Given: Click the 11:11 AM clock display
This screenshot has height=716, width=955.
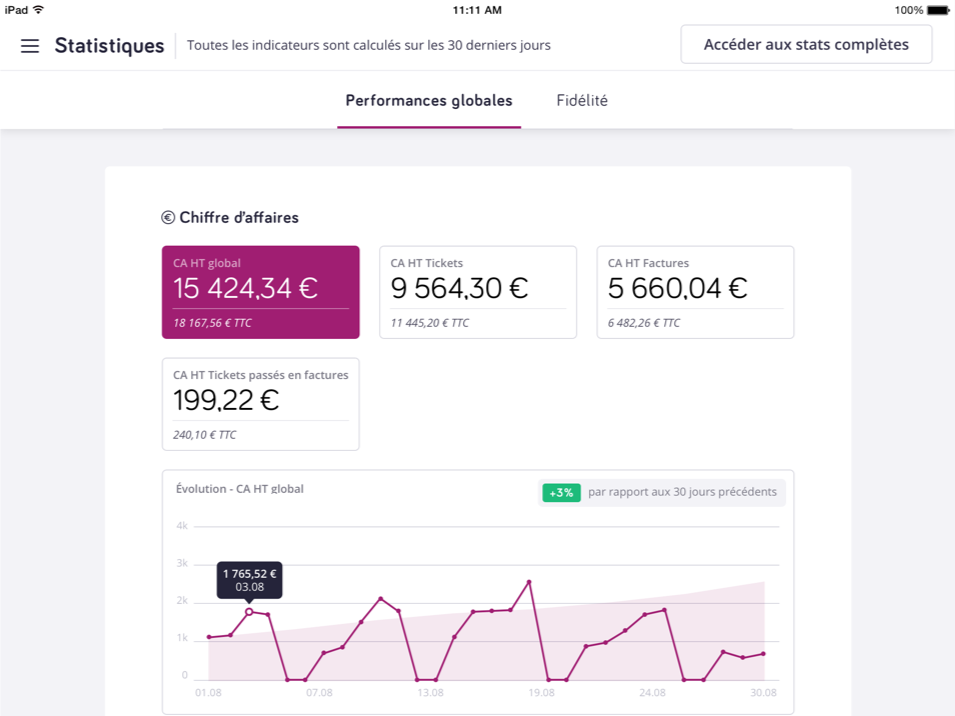Looking at the screenshot, I should click(477, 9).
